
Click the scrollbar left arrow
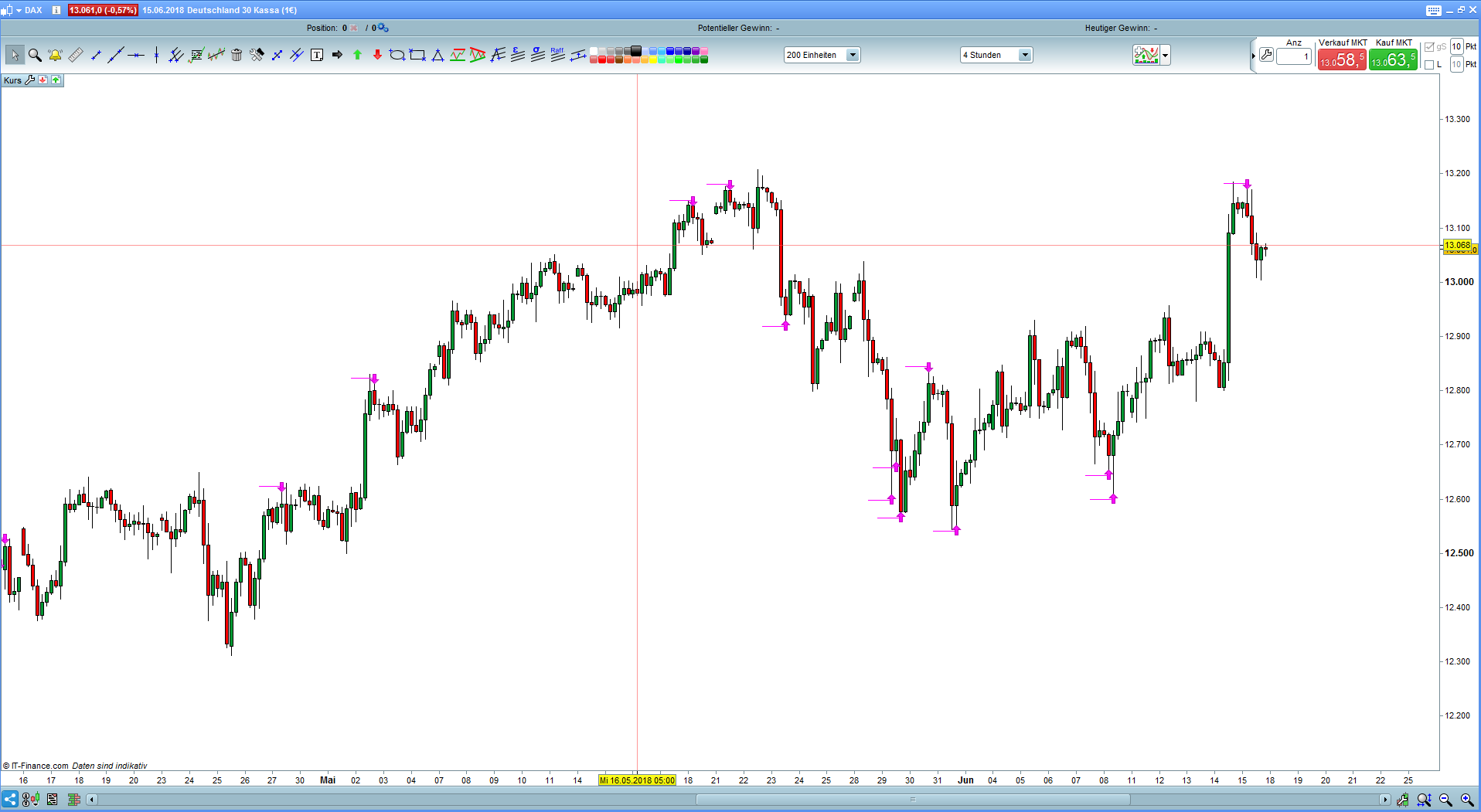click(x=91, y=800)
